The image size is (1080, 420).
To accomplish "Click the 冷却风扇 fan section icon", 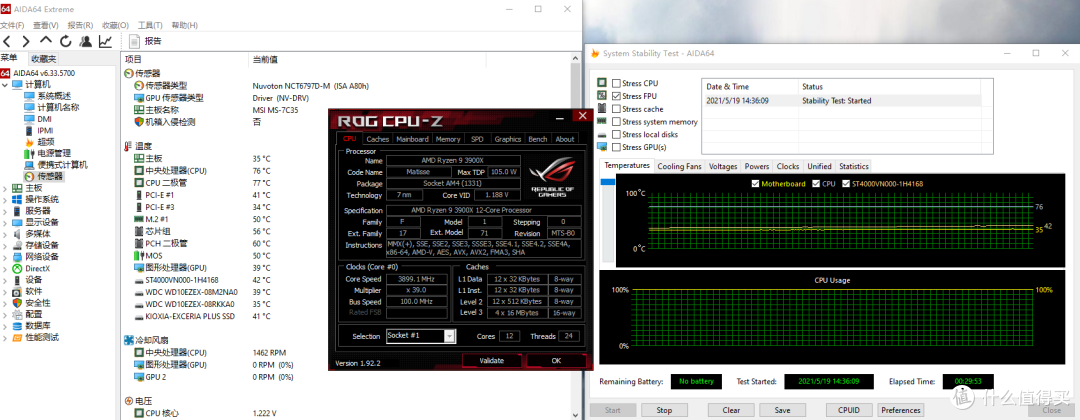I will pyautogui.click(x=129, y=340).
